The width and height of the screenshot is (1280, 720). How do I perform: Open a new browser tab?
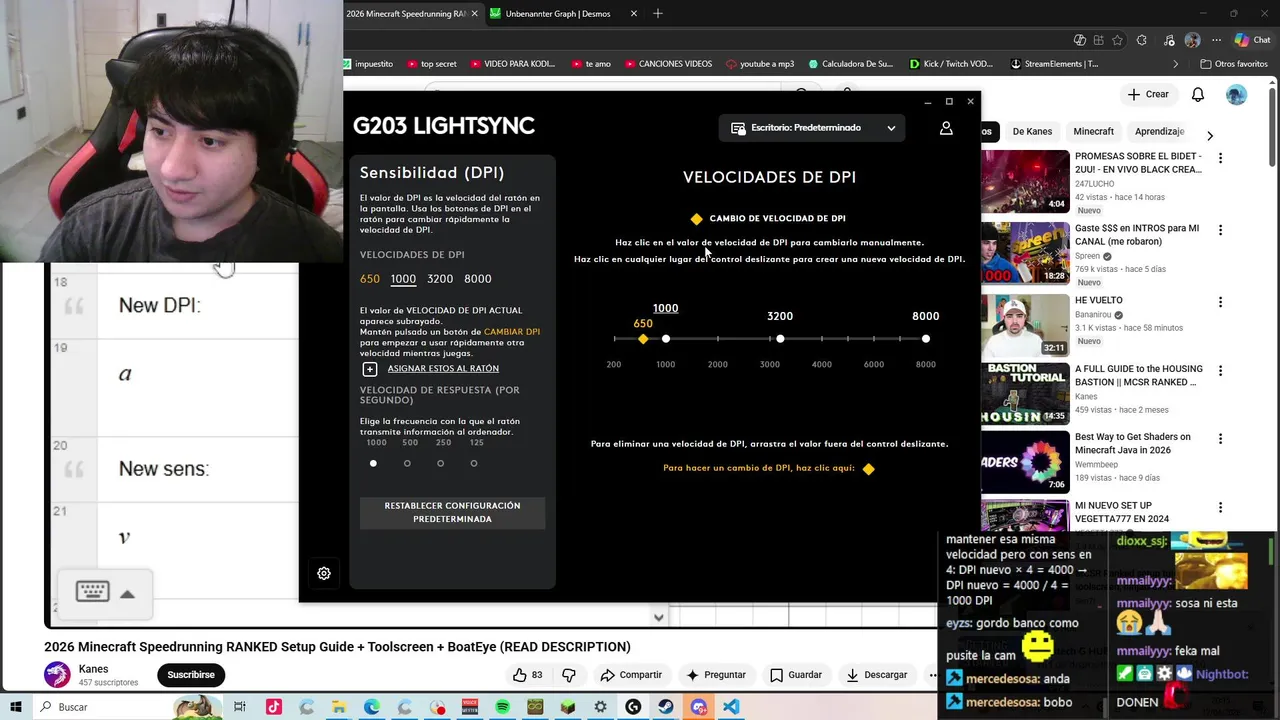click(658, 13)
